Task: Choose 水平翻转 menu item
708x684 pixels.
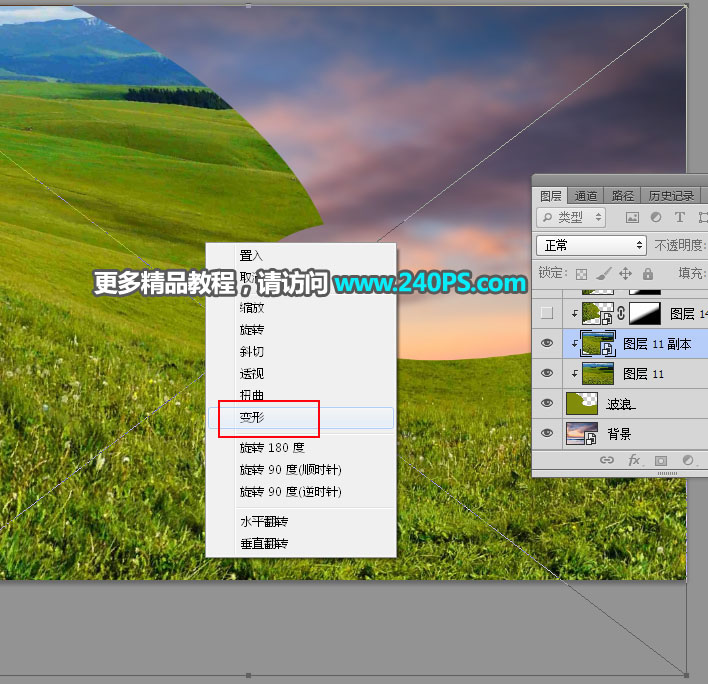Action: (x=301, y=521)
